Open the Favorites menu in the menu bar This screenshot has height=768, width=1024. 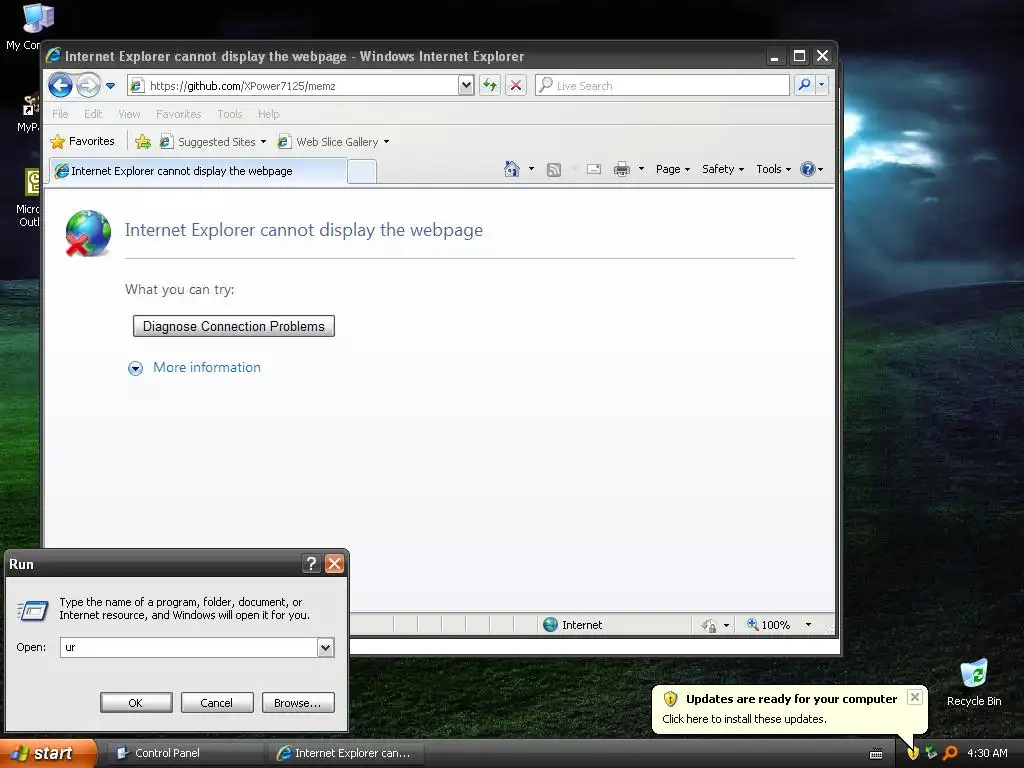[178, 114]
